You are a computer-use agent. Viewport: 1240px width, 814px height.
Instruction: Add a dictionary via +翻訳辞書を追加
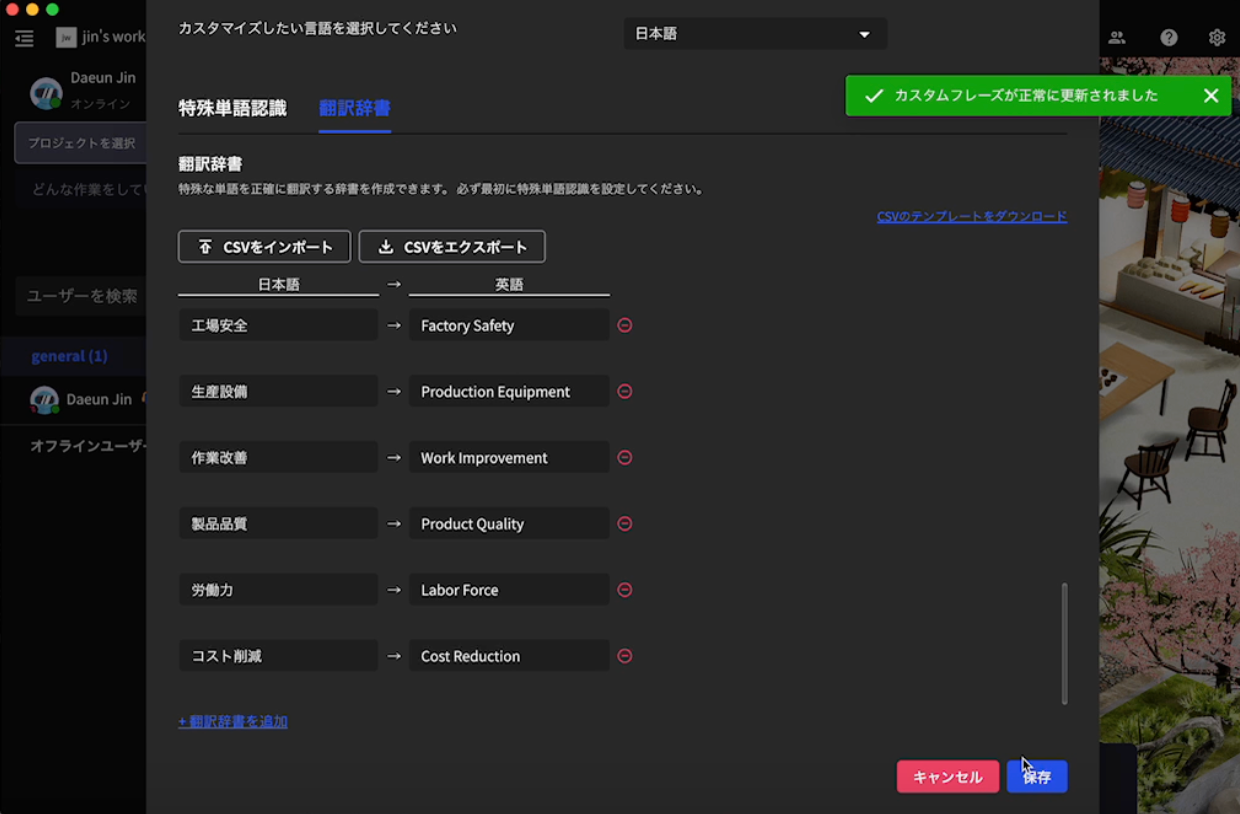[x=233, y=721]
